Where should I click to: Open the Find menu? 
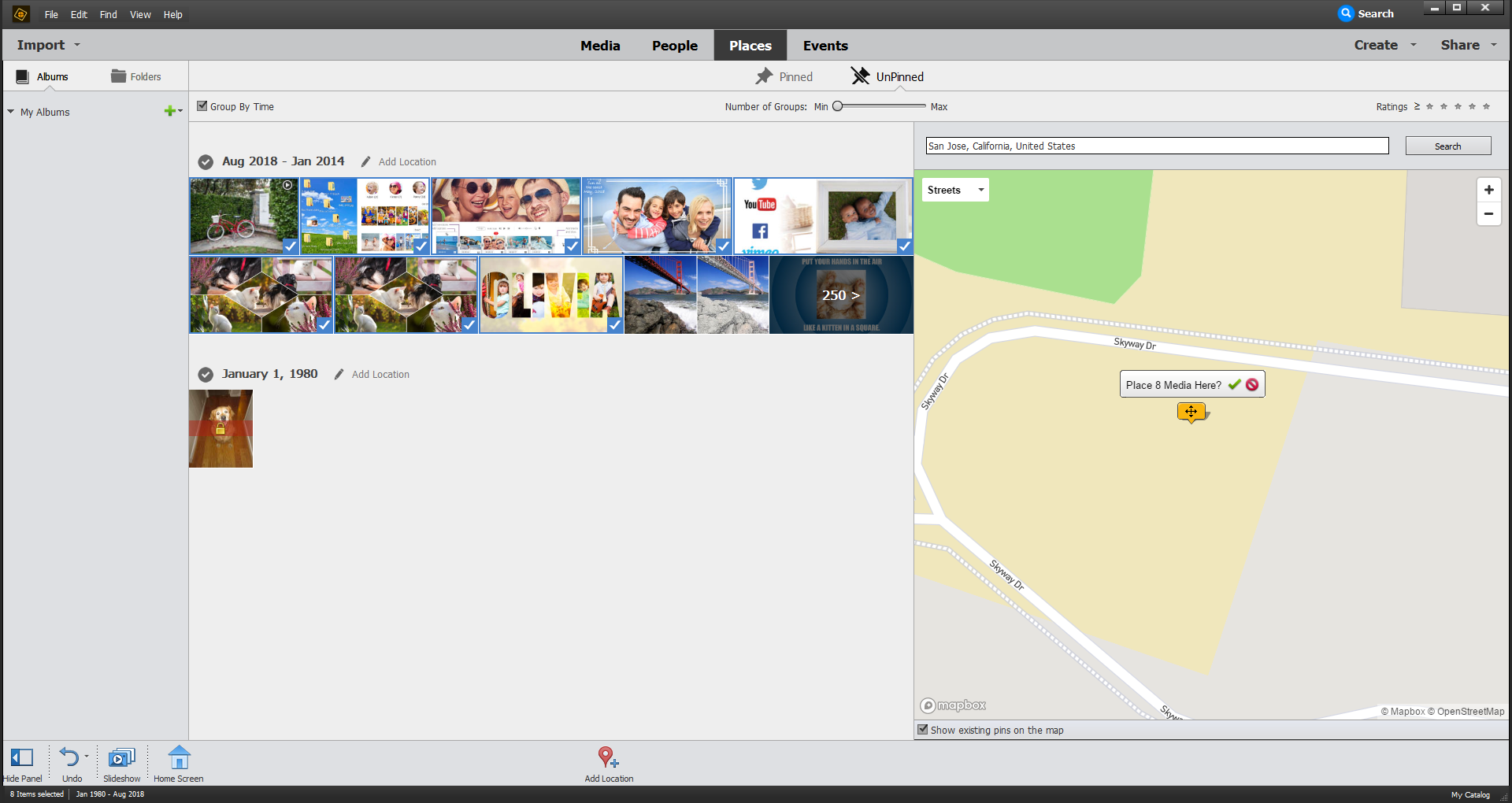[108, 14]
